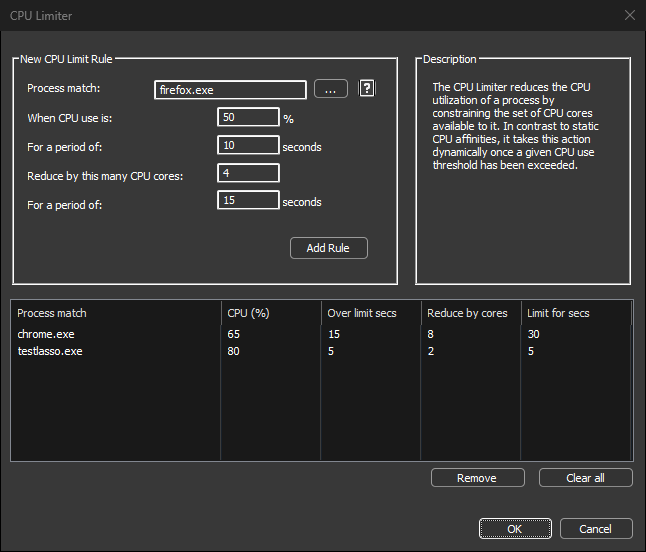Click the Limit for secs column header

pos(576,313)
